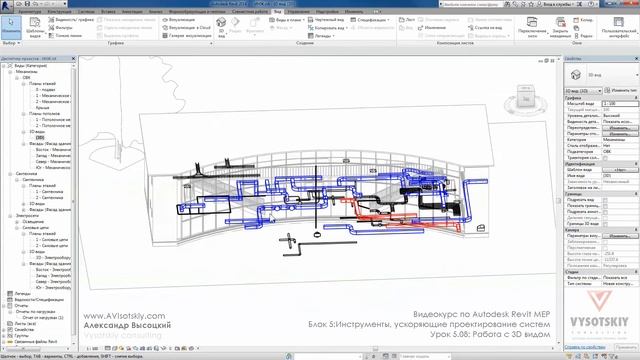
Task: Switch to Аннотации ribbon tab
Action: tap(132, 12)
